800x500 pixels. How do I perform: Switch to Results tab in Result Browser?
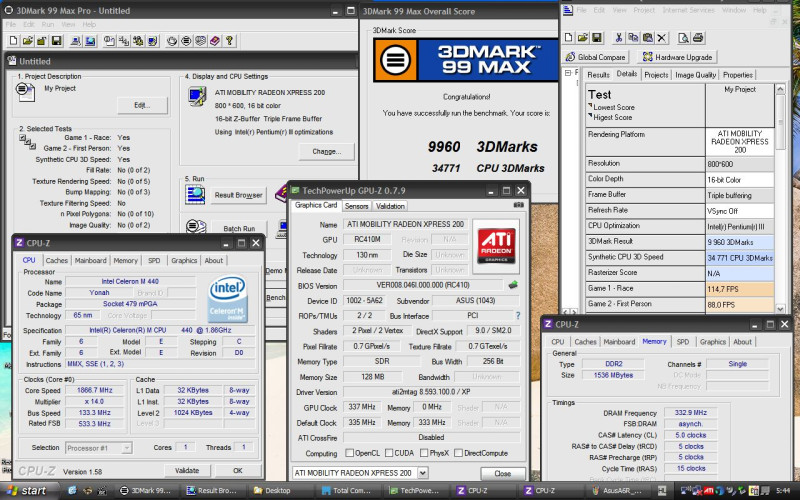[x=598, y=75]
